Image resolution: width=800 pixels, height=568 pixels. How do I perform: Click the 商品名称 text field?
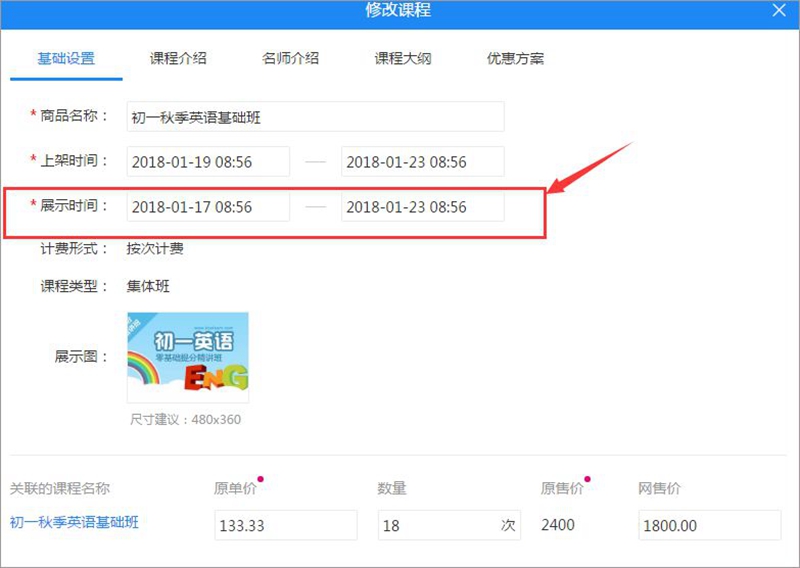315,117
